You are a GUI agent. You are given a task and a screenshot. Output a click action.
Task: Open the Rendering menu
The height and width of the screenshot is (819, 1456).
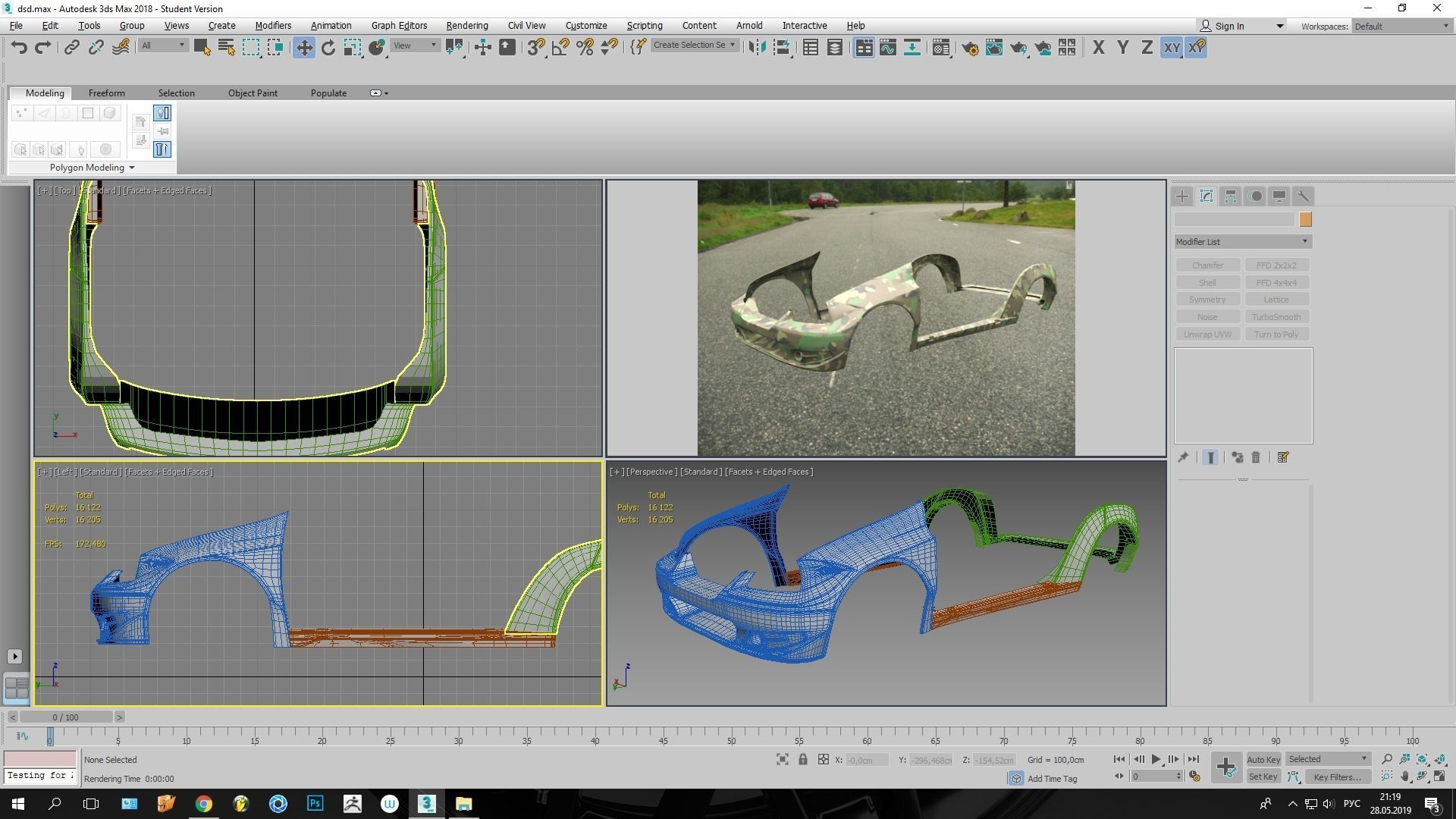click(466, 26)
